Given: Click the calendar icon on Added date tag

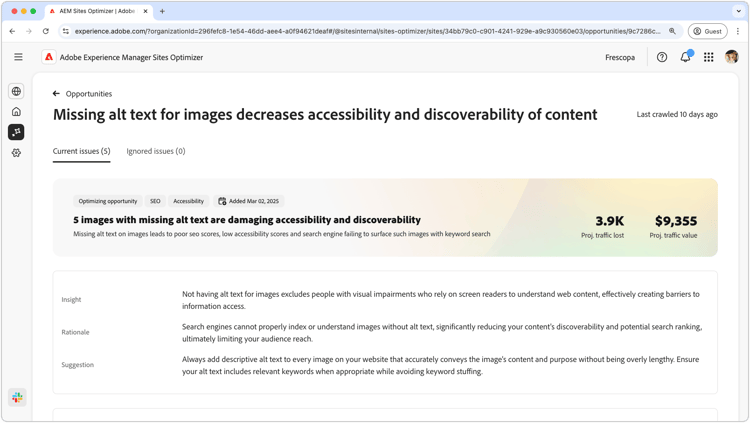Looking at the screenshot, I should click(x=222, y=201).
